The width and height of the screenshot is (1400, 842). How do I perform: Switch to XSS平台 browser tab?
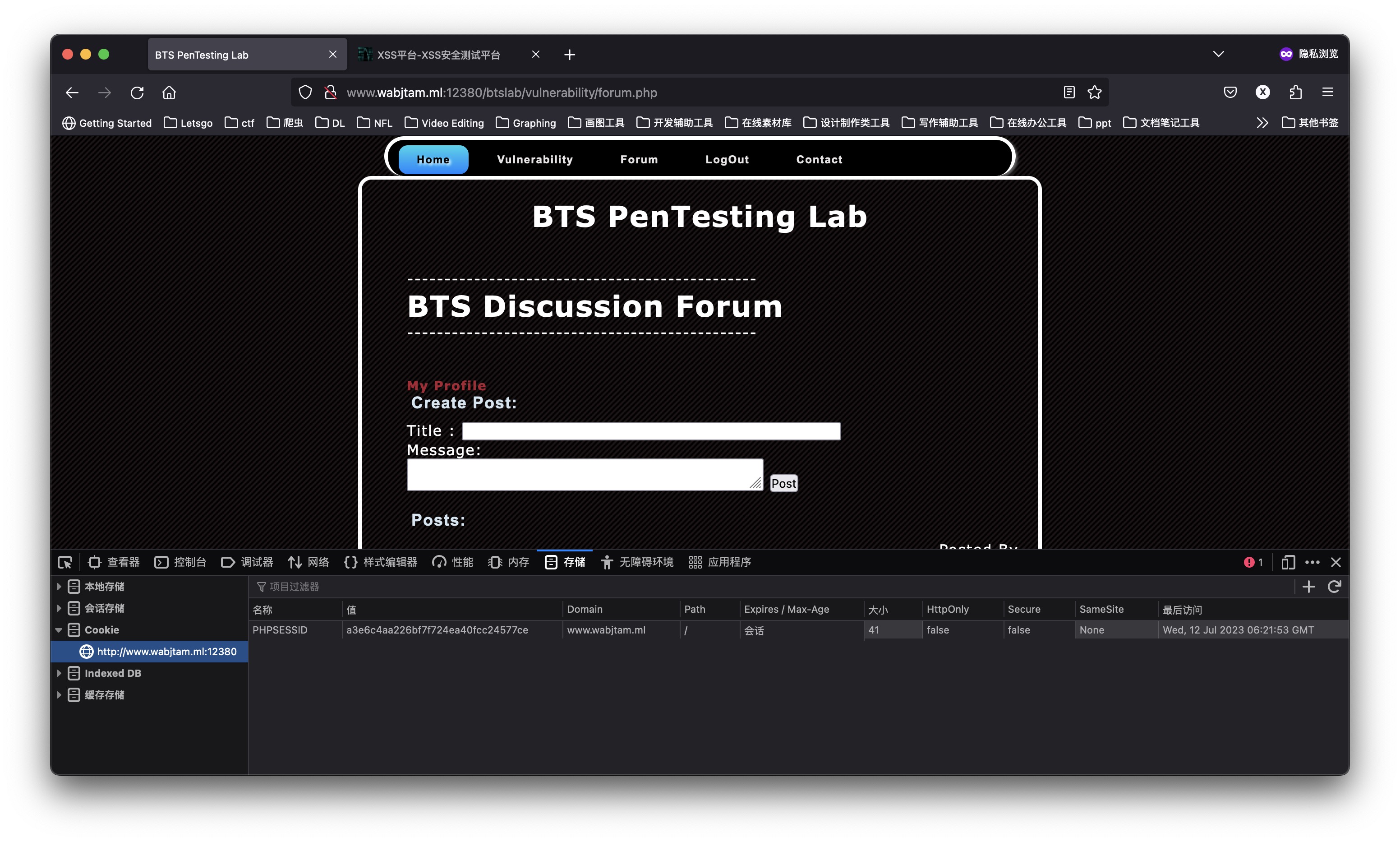coord(438,55)
